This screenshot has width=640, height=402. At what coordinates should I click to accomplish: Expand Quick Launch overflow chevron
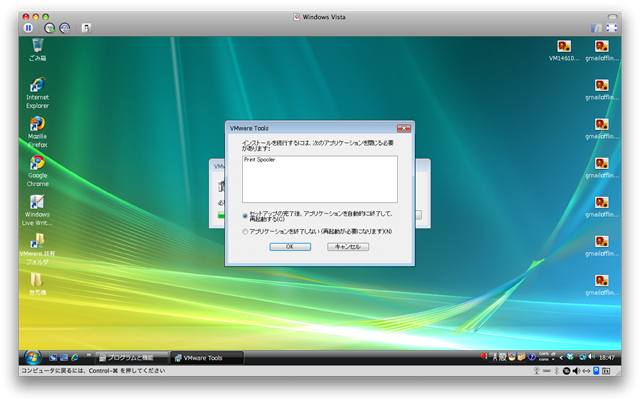point(88,355)
